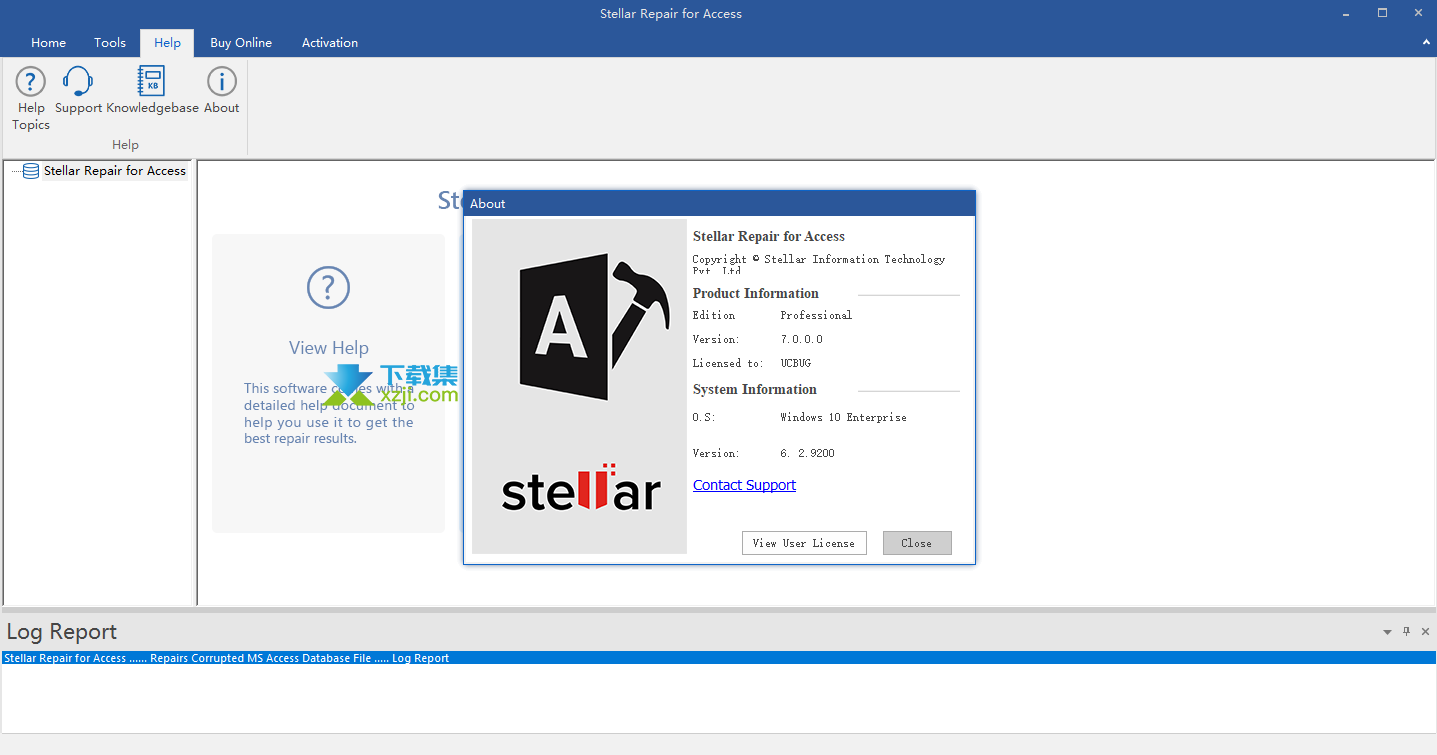1437x755 pixels.
Task: Close the Log Report panel
Action: click(1425, 631)
